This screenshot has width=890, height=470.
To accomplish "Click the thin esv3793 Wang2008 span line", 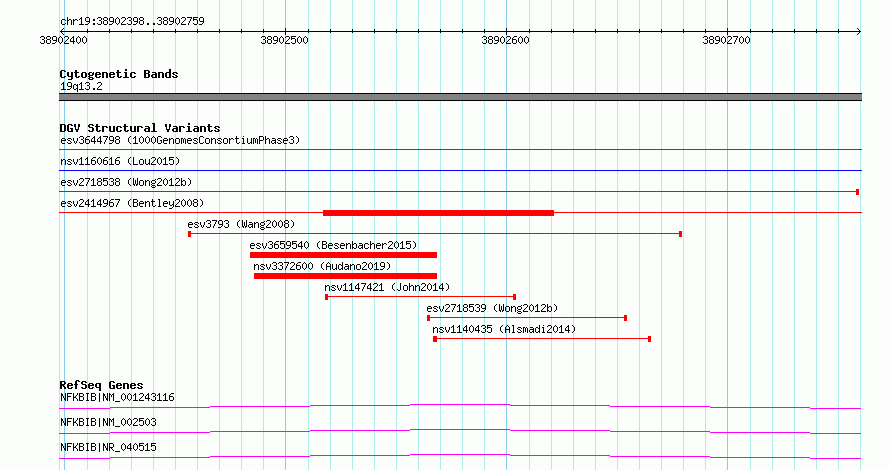I will click(435, 234).
